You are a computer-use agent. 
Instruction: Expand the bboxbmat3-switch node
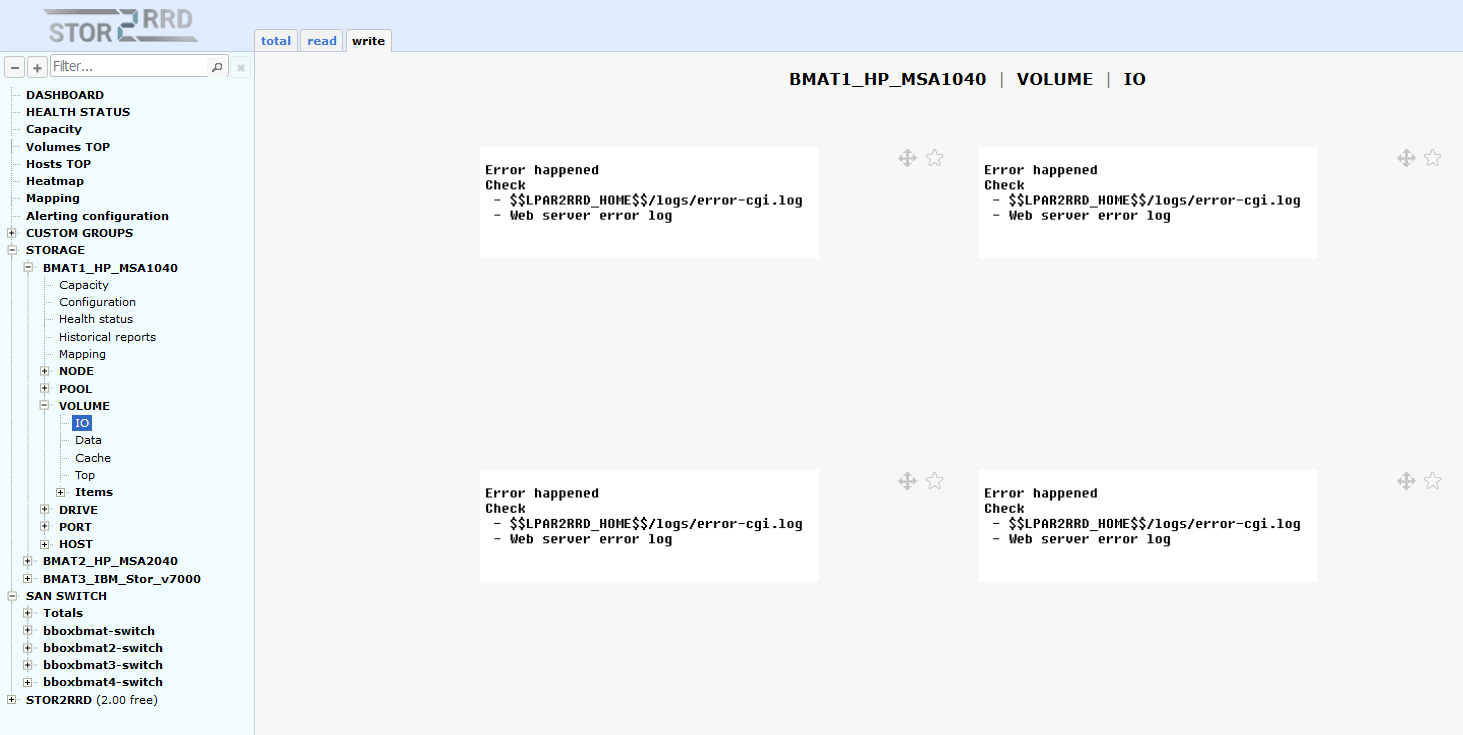click(x=28, y=665)
